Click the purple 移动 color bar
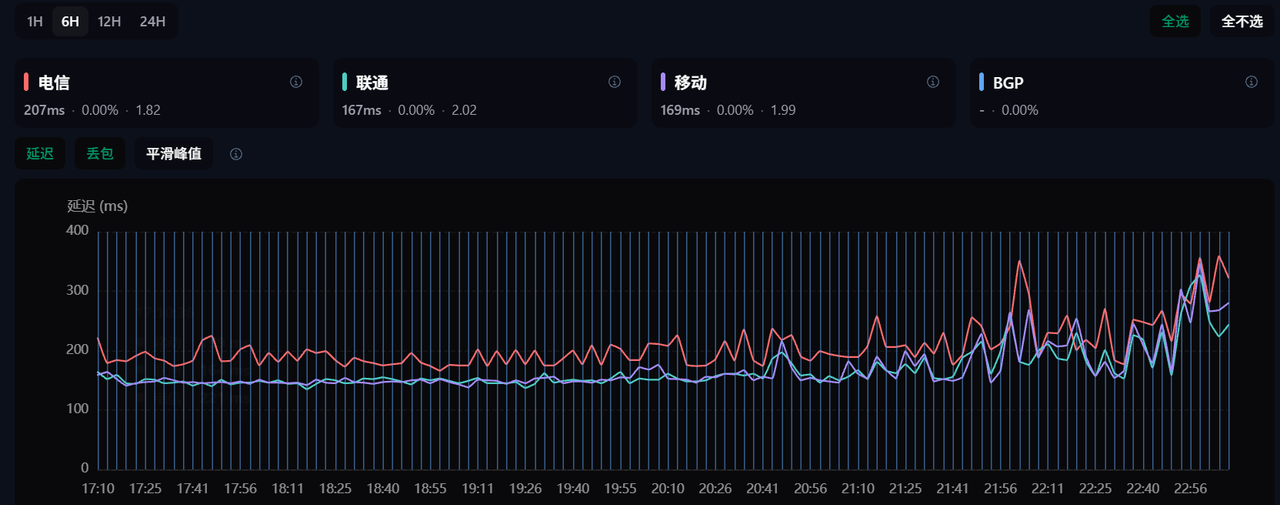The height and width of the screenshot is (505, 1280). click(x=663, y=82)
